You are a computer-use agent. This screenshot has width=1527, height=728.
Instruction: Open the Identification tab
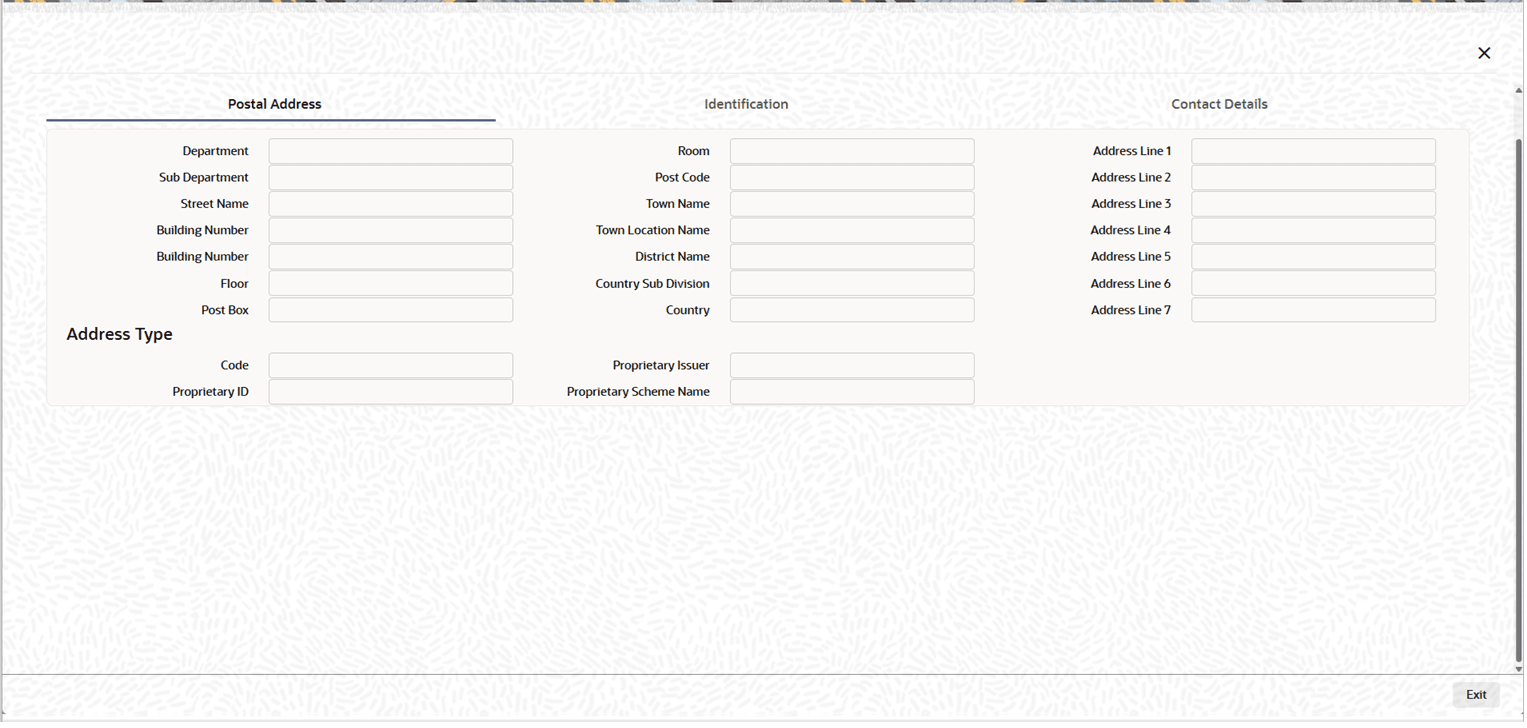[746, 104]
